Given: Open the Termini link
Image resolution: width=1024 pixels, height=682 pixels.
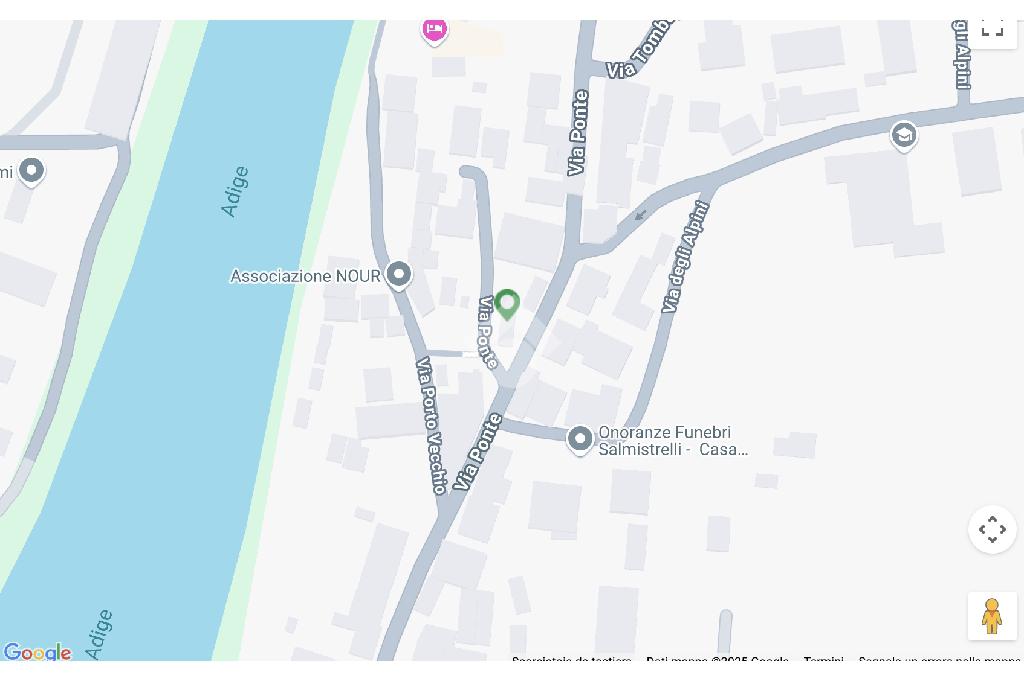Looking at the screenshot, I should tap(824, 660).
